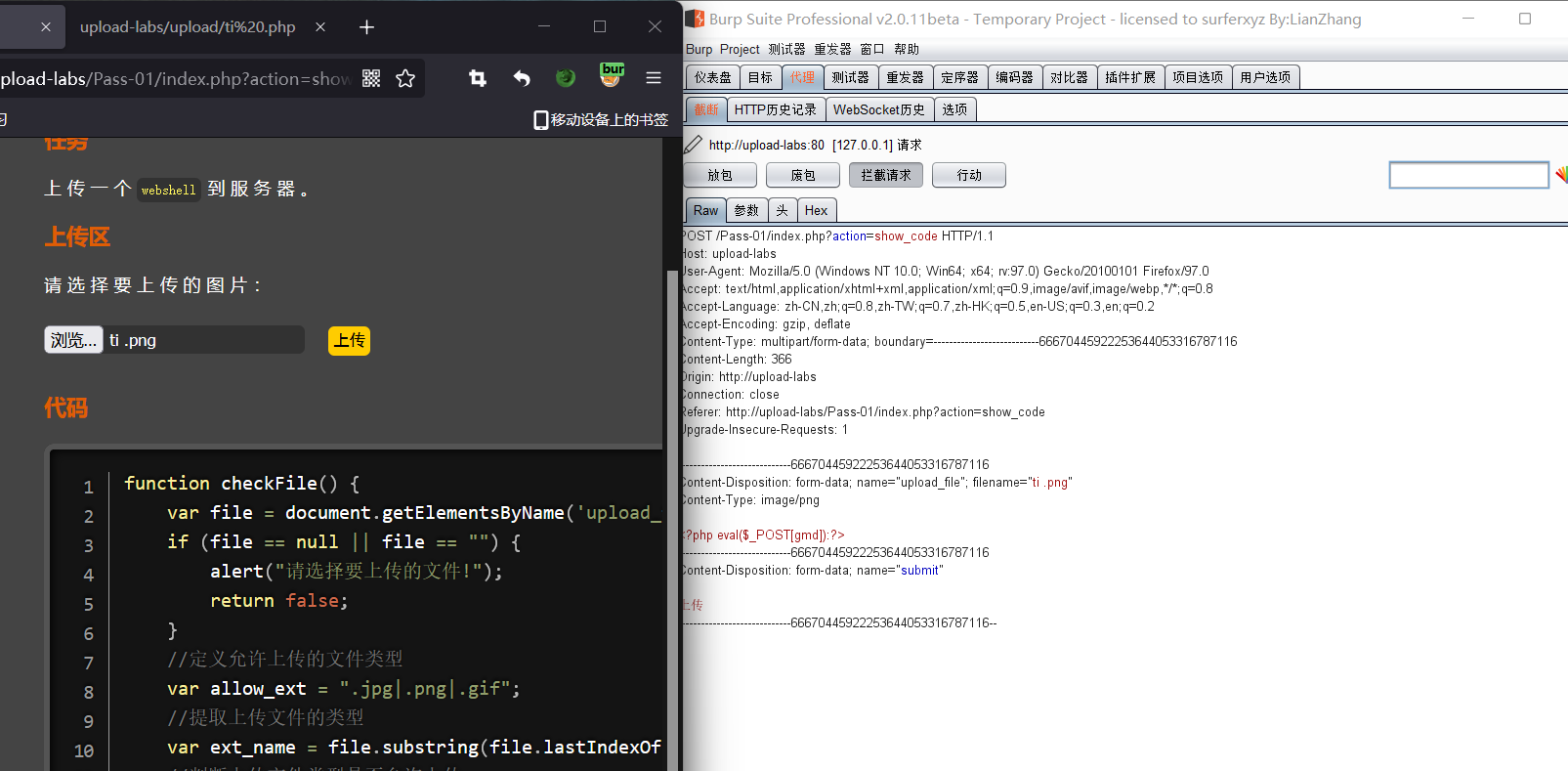Open the proxy 选项 sub-tab
This screenshot has height=771, width=1568.
tap(954, 109)
